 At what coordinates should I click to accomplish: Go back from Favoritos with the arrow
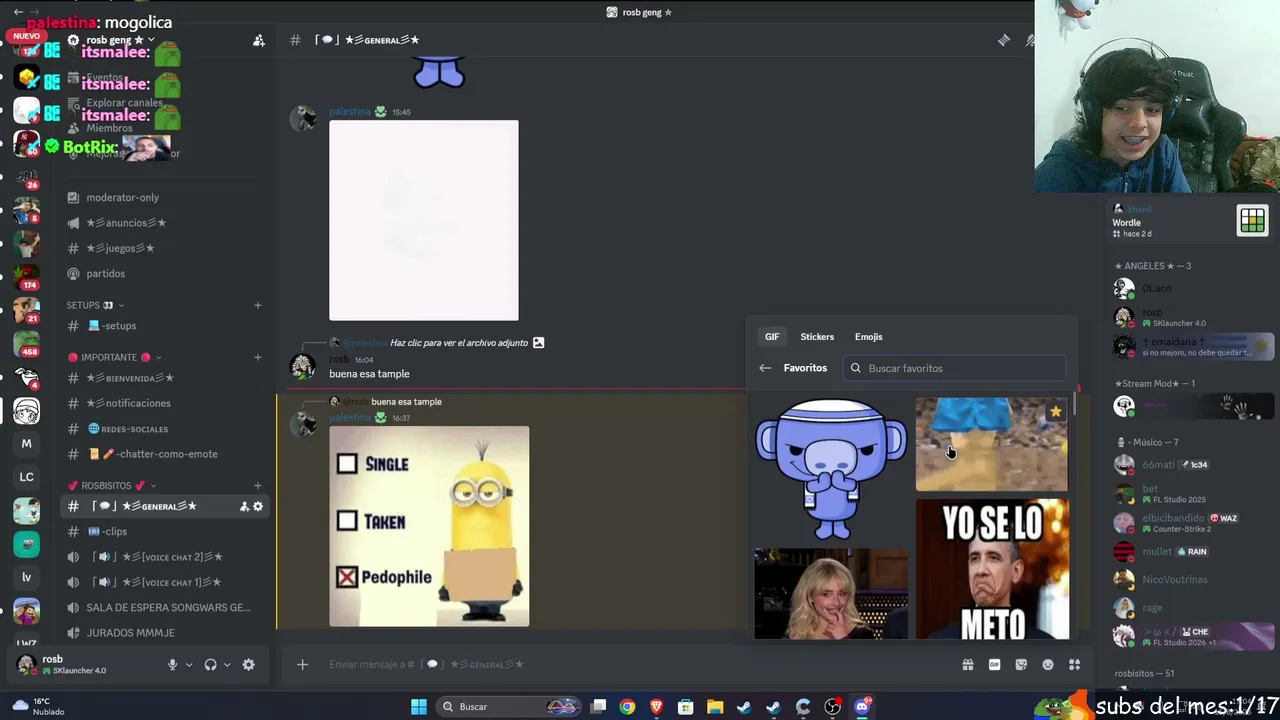(x=765, y=368)
